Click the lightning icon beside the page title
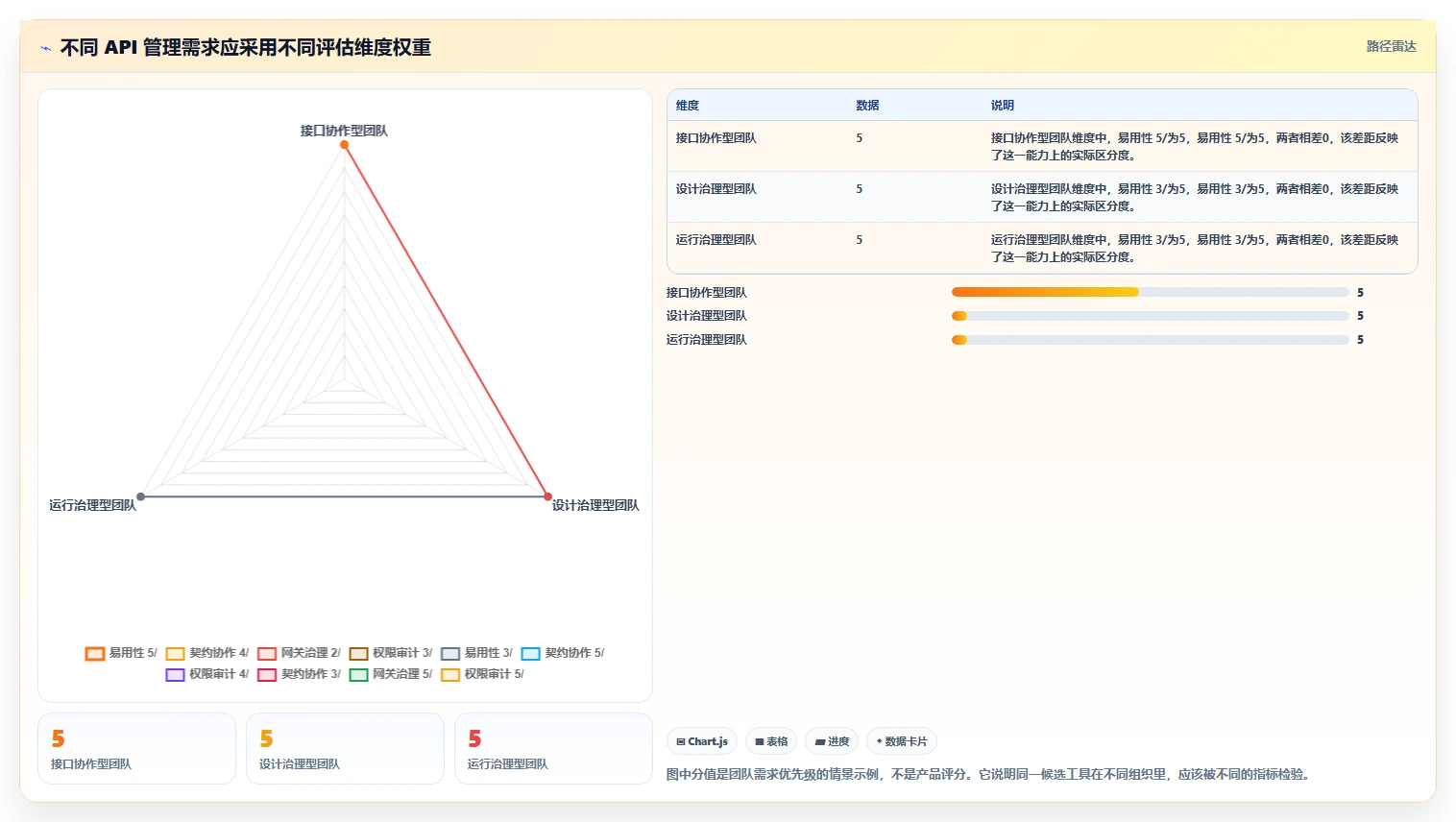This screenshot has height=822, width=1456. click(x=45, y=48)
